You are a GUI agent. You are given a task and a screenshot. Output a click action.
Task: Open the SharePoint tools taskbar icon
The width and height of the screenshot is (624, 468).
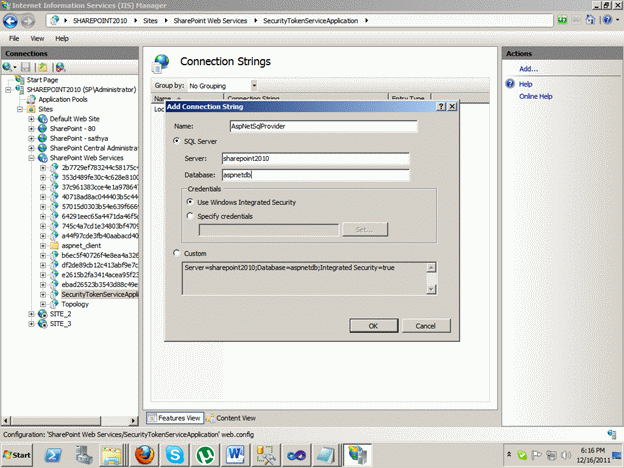(x=266, y=455)
